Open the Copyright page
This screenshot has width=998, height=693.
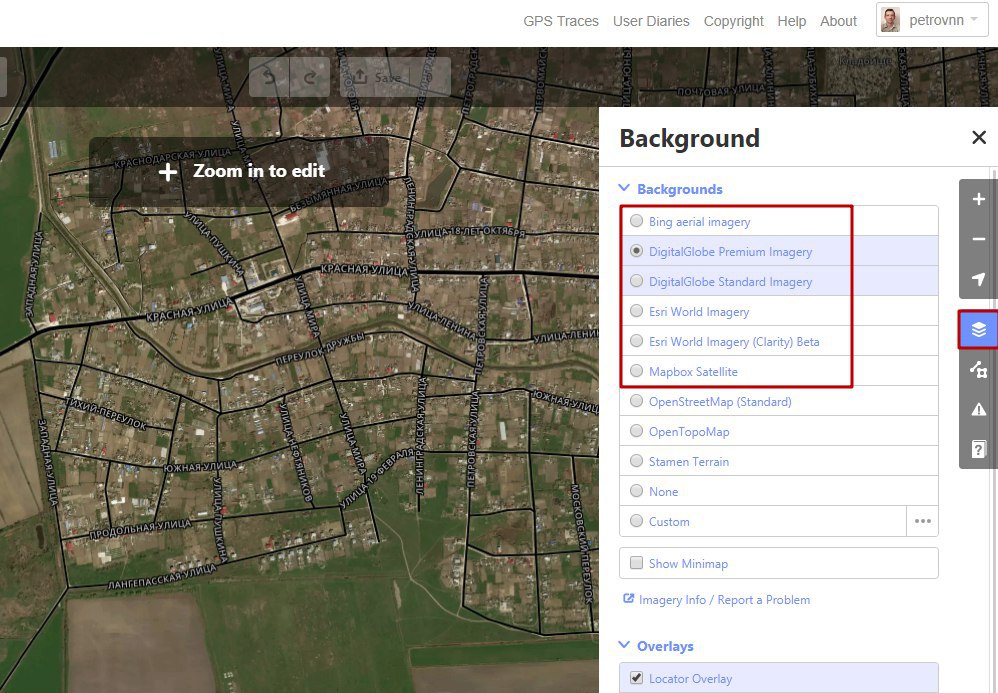(x=733, y=21)
